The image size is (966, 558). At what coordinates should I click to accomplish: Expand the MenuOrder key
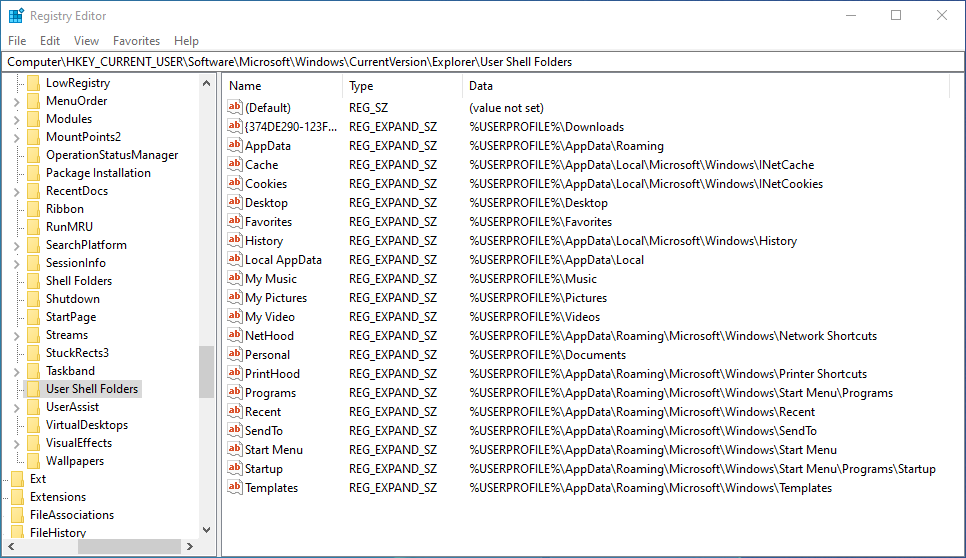point(17,102)
